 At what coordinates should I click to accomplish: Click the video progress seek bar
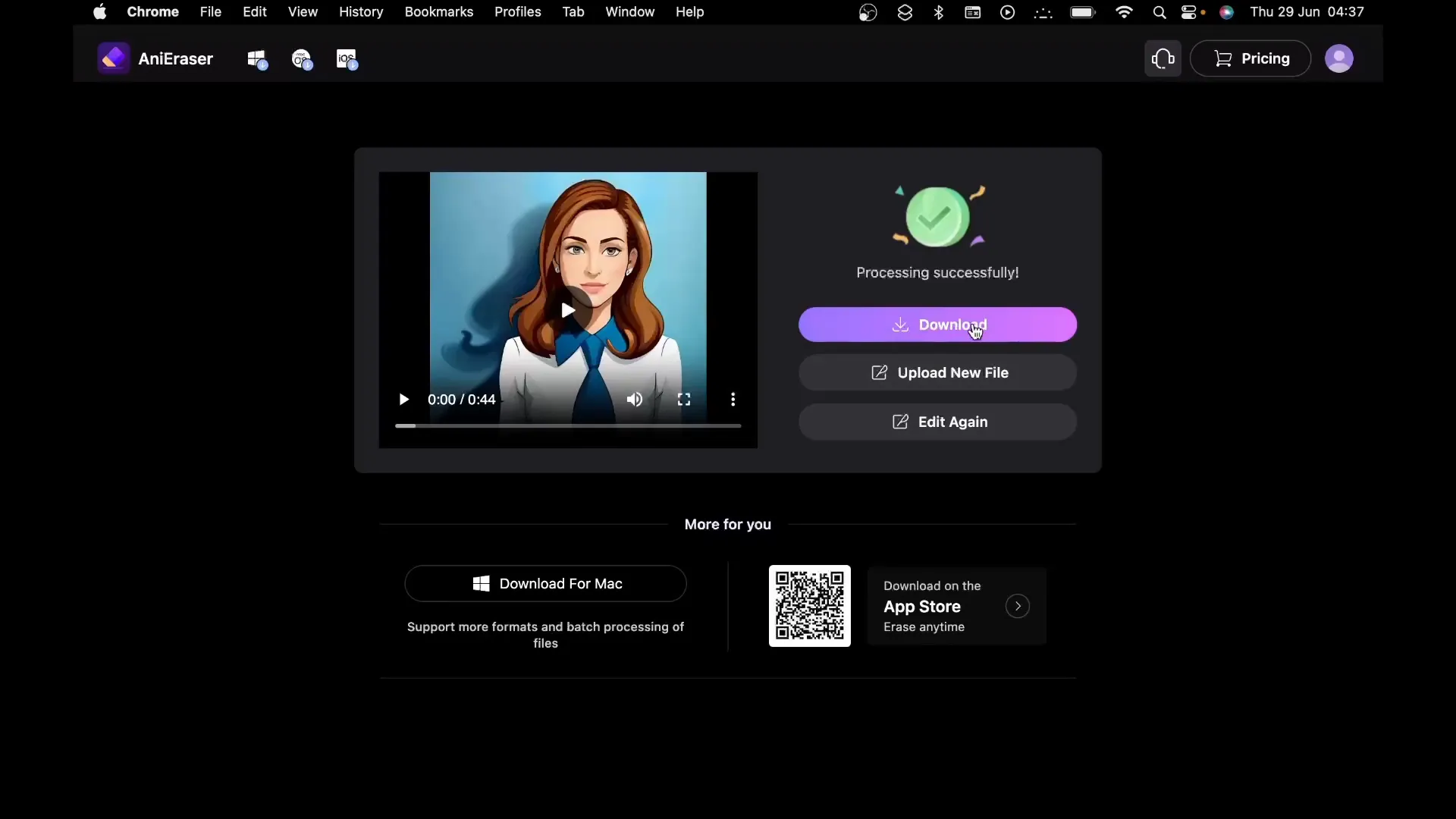[568, 426]
